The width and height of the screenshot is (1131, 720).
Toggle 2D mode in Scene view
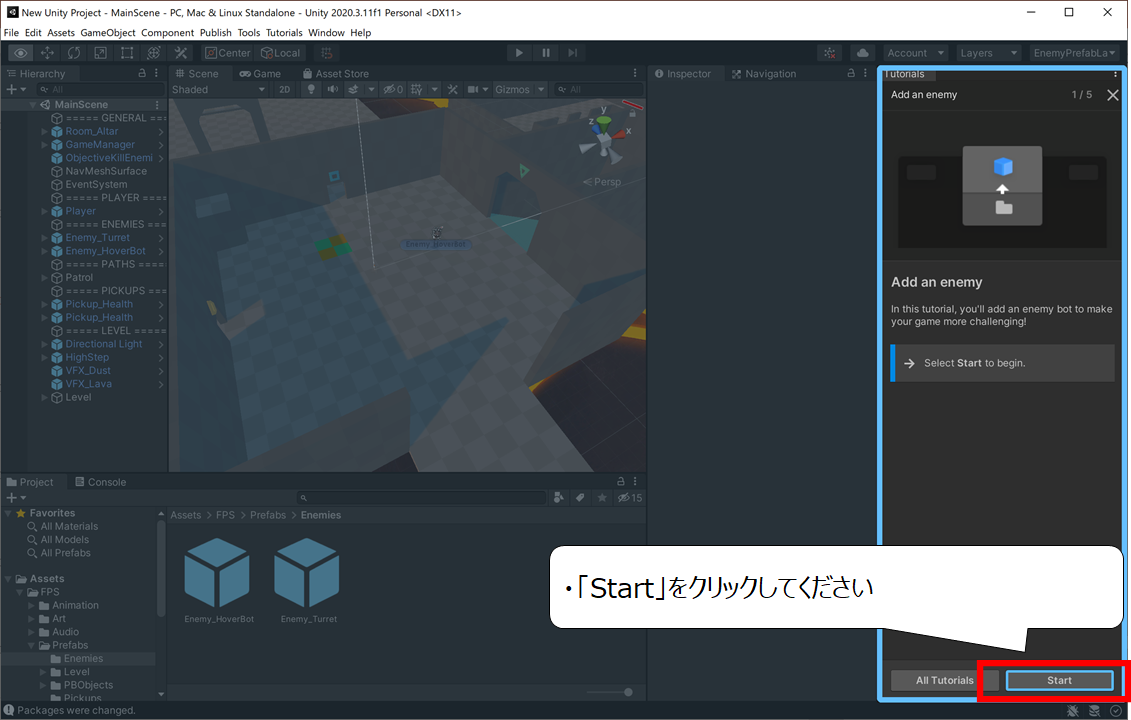point(284,89)
